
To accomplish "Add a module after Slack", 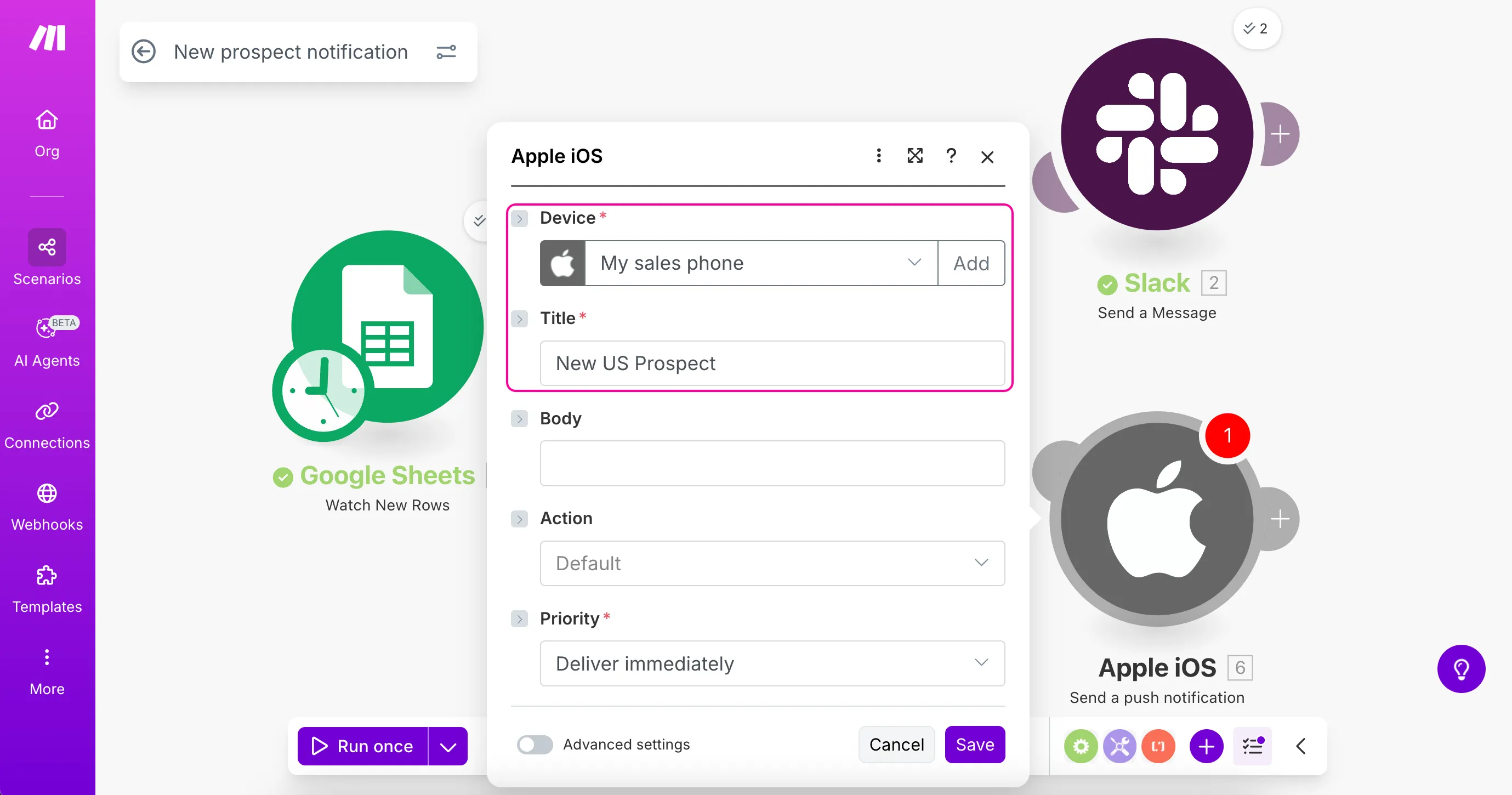I will tap(1280, 134).
